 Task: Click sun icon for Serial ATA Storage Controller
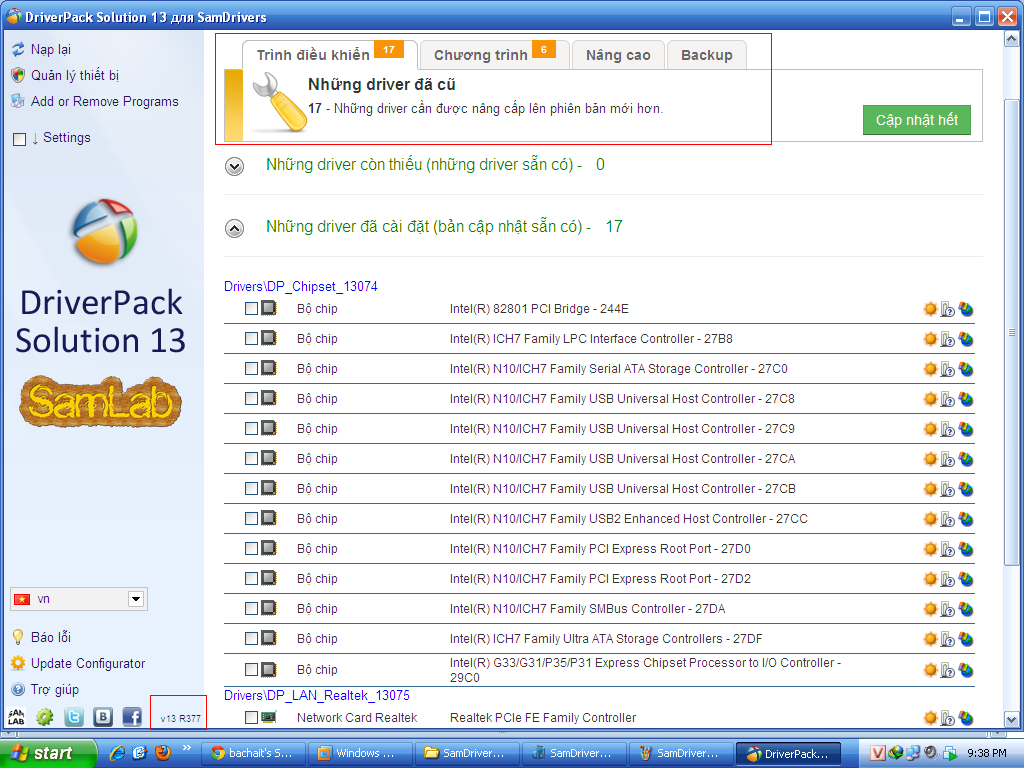click(x=931, y=369)
